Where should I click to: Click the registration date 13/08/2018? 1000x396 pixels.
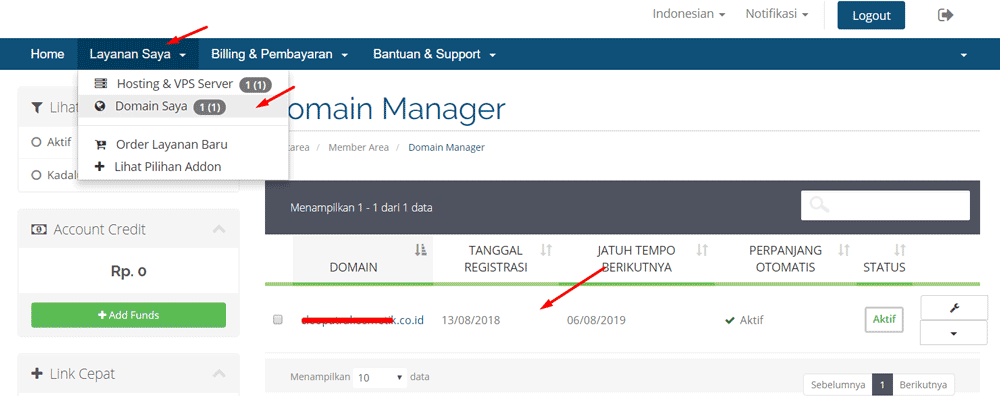tap(471, 320)
